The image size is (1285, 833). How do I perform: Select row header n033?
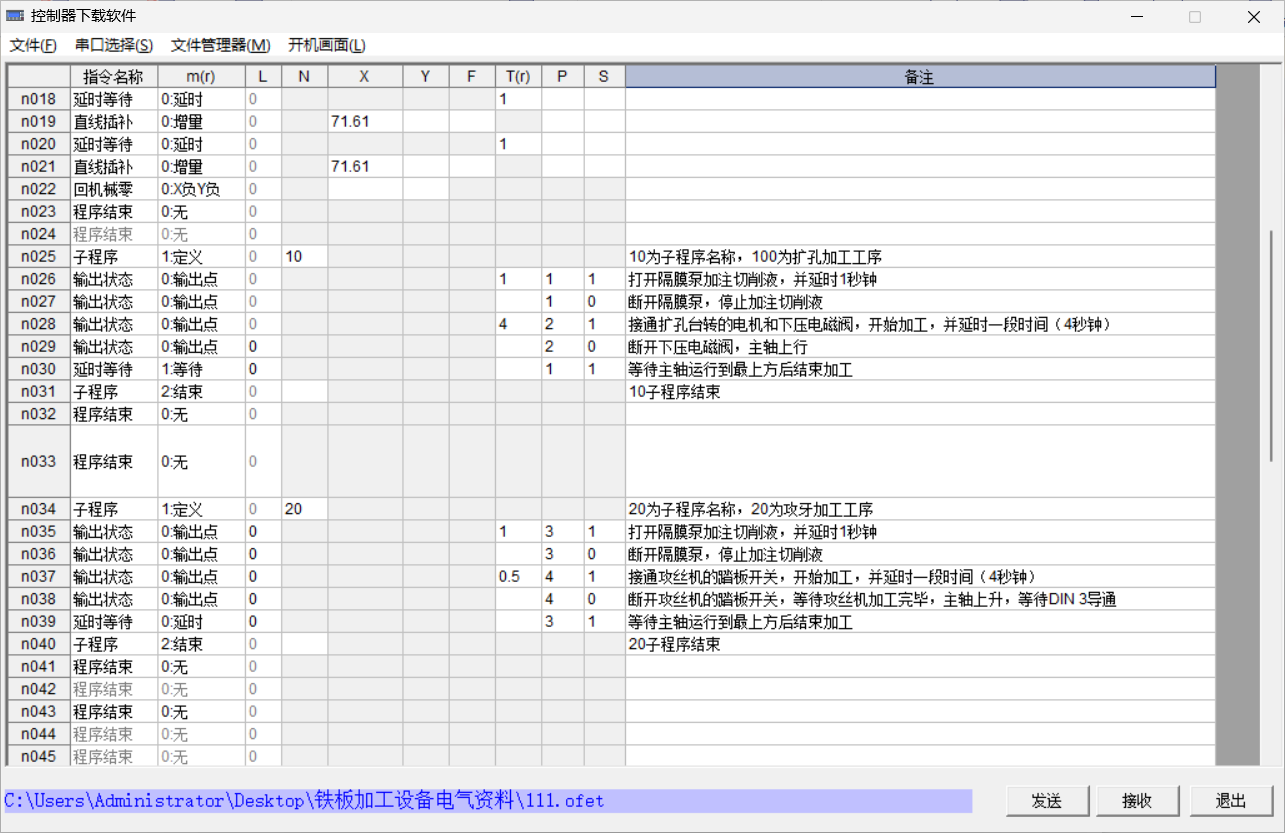click(39, 462)
